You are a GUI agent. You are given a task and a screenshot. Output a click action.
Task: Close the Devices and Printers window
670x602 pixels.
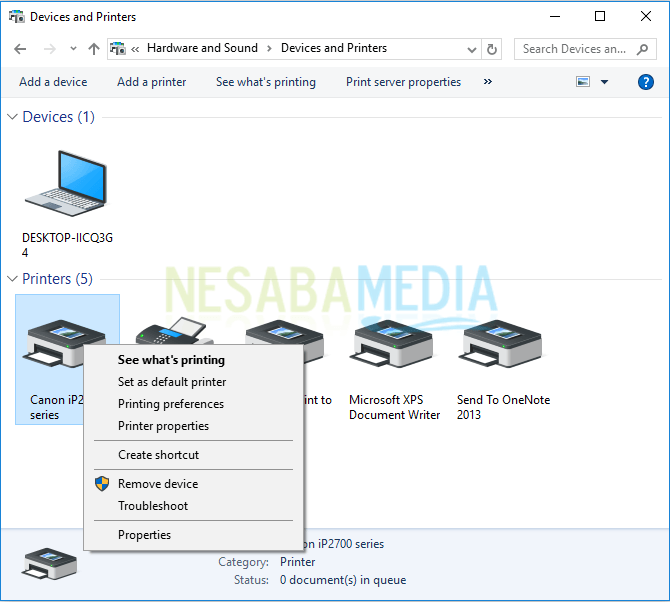[646, 16]
